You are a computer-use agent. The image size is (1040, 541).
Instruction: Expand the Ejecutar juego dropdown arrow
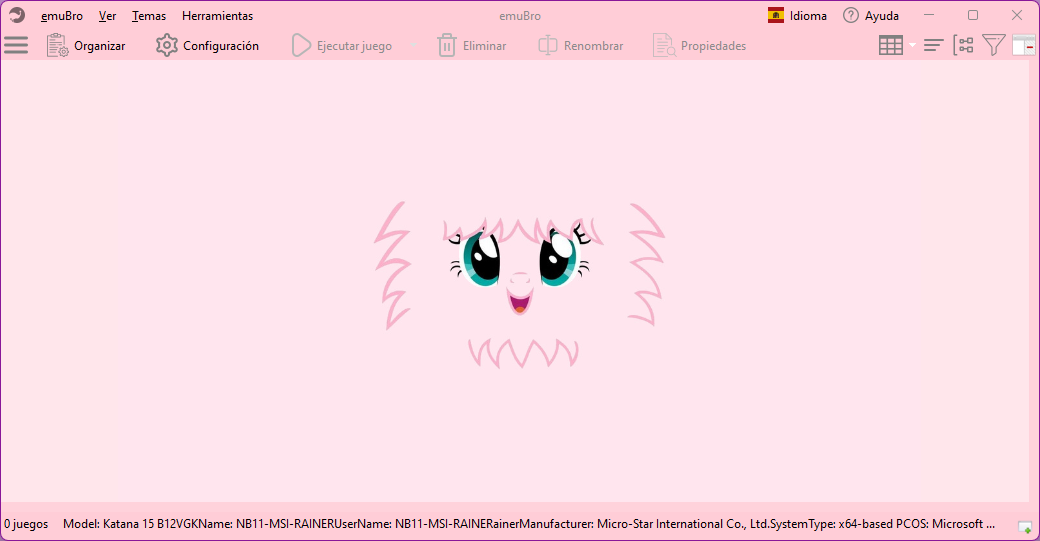point(413,46)
